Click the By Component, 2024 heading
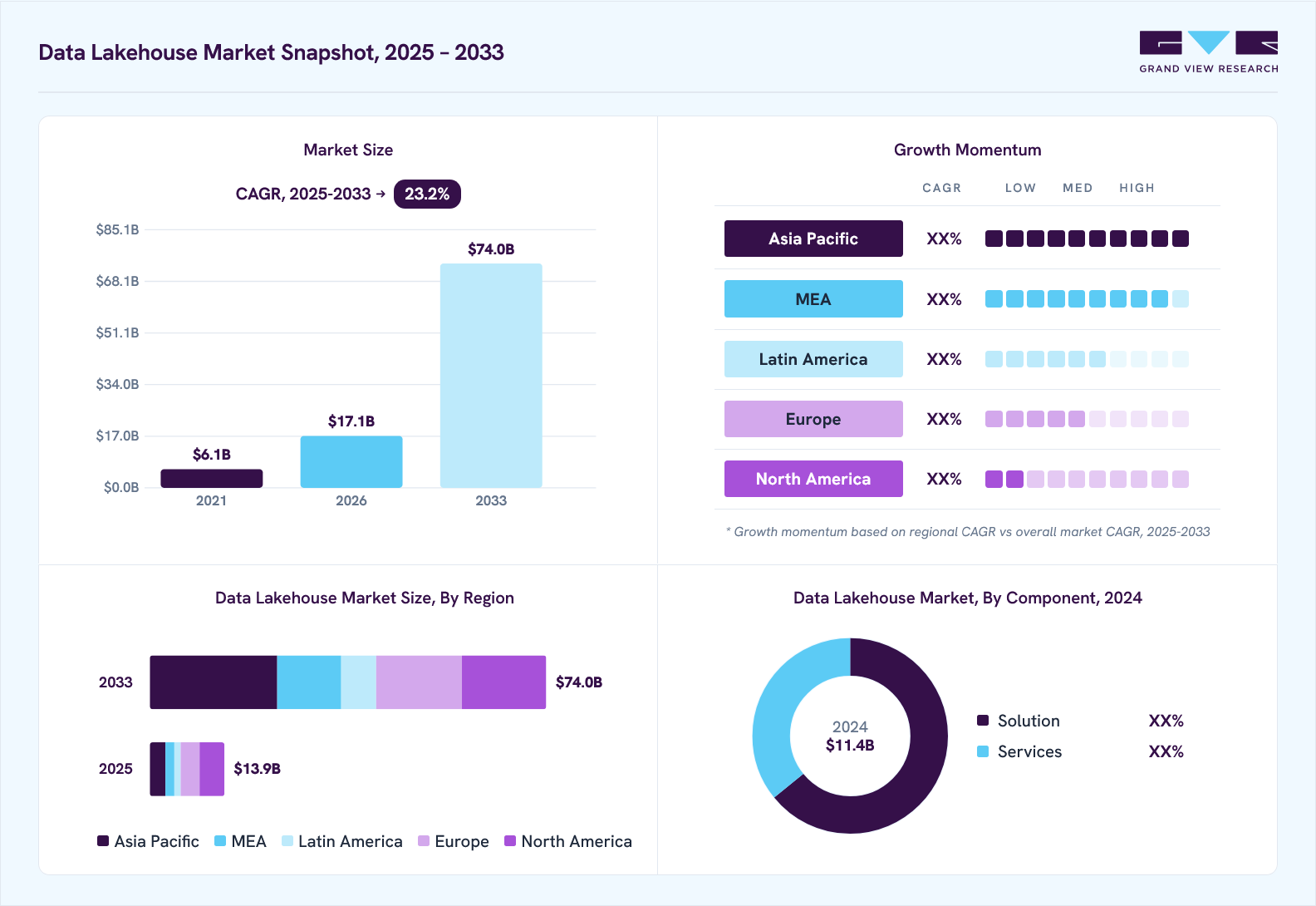Viewport: 1316px width, 906px height. [968, 598]
